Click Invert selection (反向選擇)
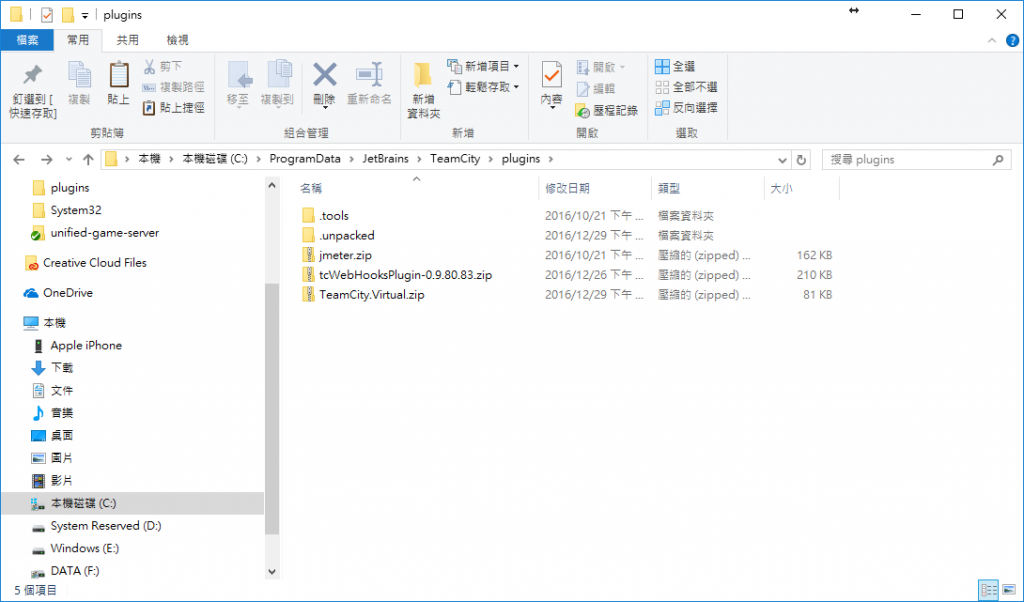 (686, 108)
